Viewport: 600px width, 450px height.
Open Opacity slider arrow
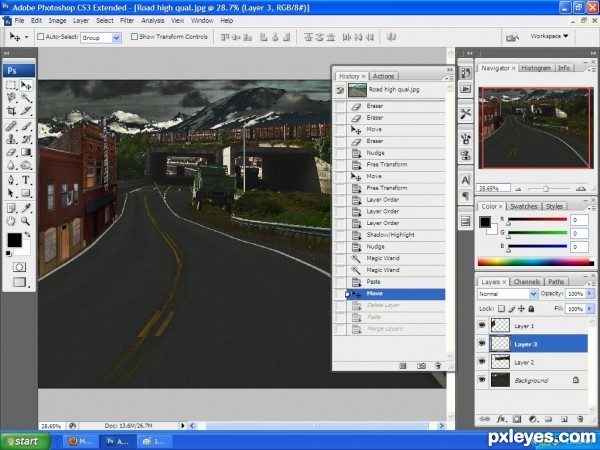[589, 293]
